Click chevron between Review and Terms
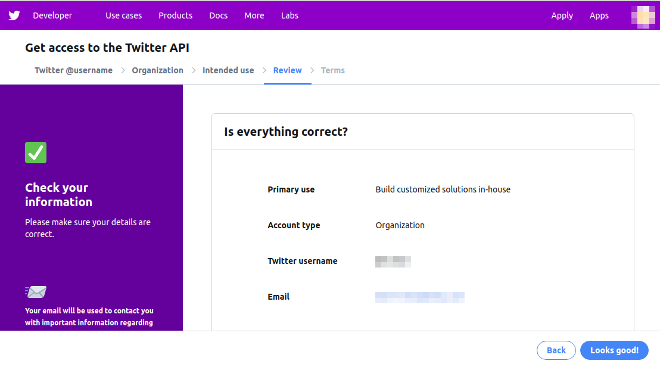 [x=312, y=70]
